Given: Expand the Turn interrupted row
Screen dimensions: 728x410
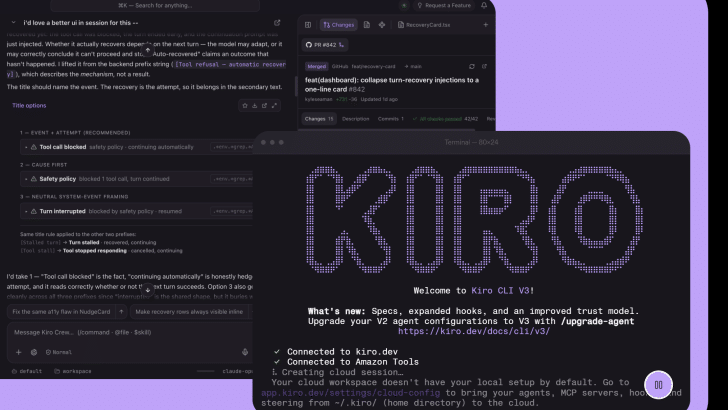Looking at the screenshot, I should click(26, 211).
